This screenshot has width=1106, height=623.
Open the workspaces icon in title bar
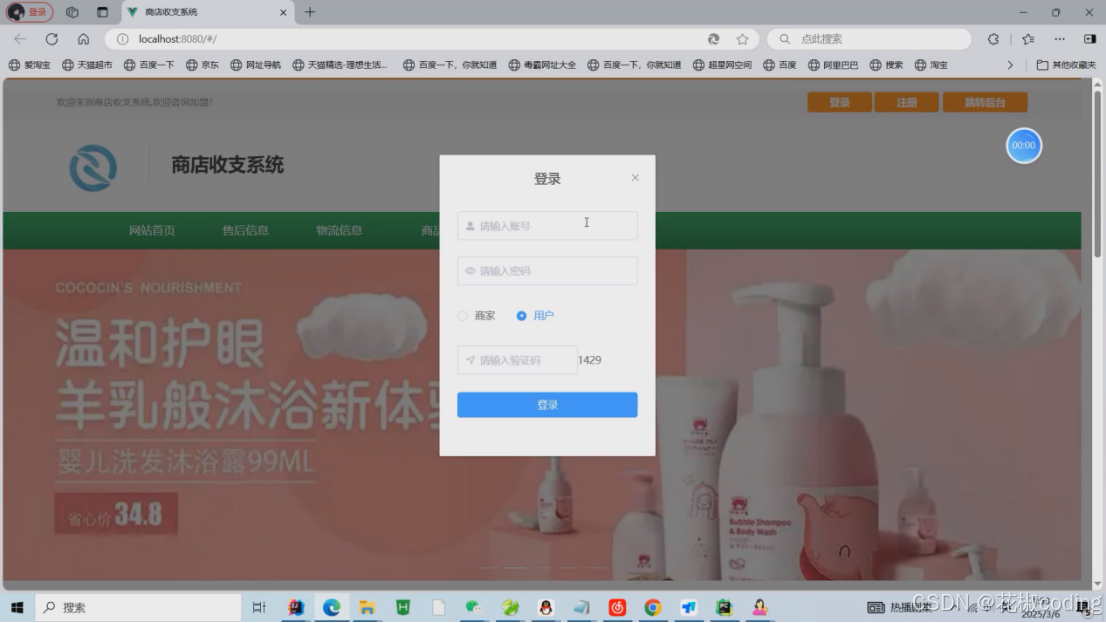72,12
